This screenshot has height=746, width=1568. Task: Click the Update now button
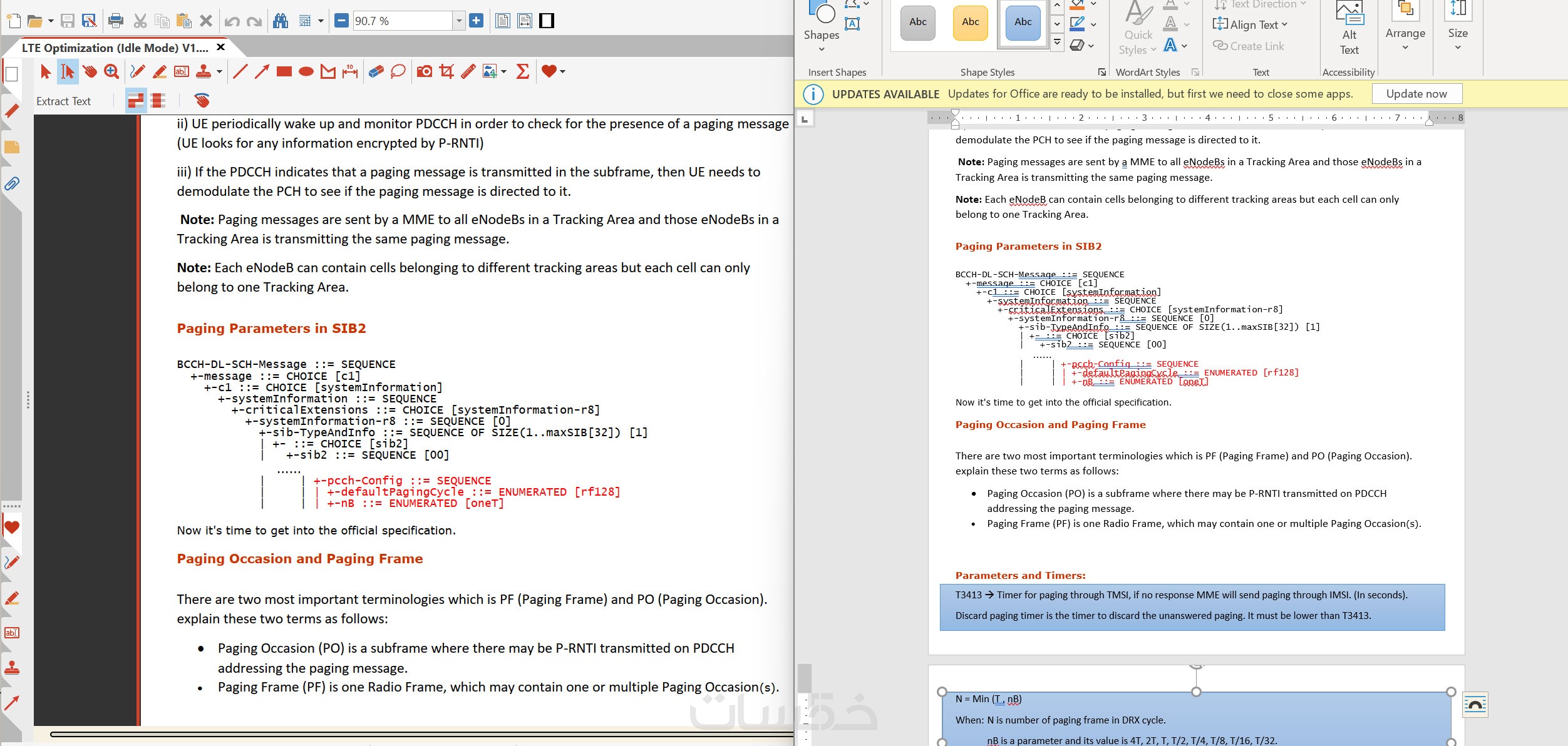click(x=1416, y=94)
